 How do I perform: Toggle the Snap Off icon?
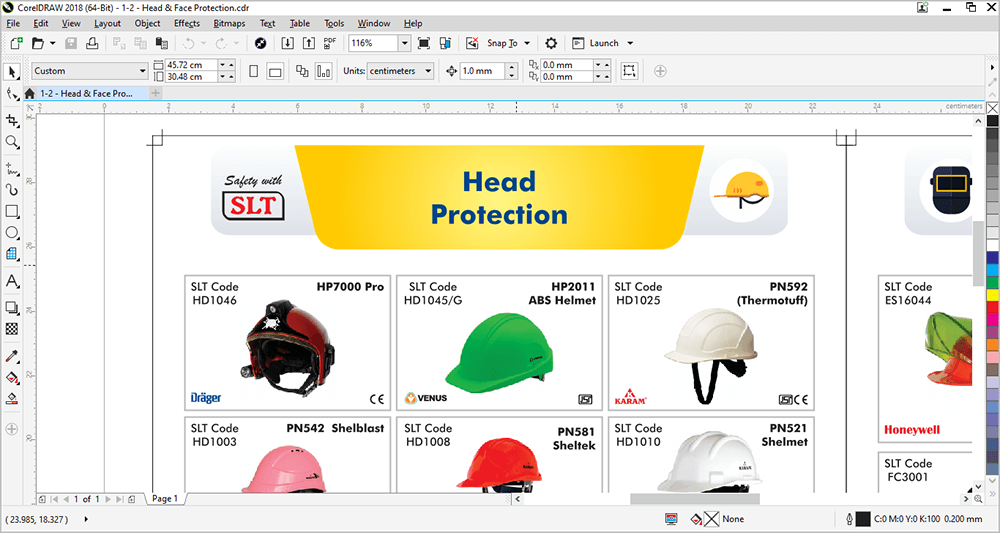coord(473,43)
